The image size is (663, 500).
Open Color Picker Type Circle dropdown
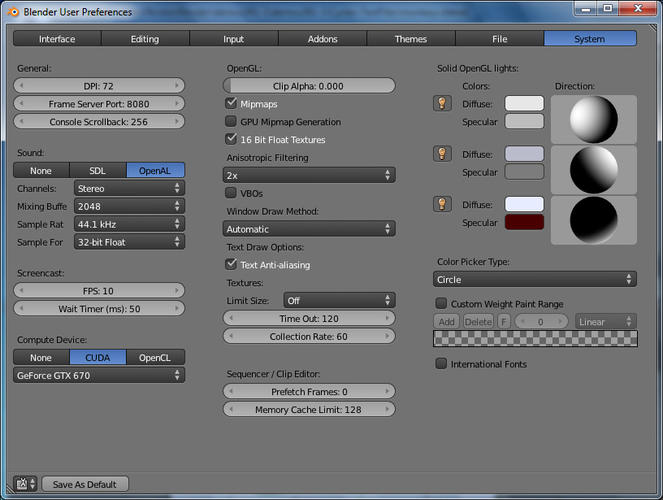click(x=535, y=279)
